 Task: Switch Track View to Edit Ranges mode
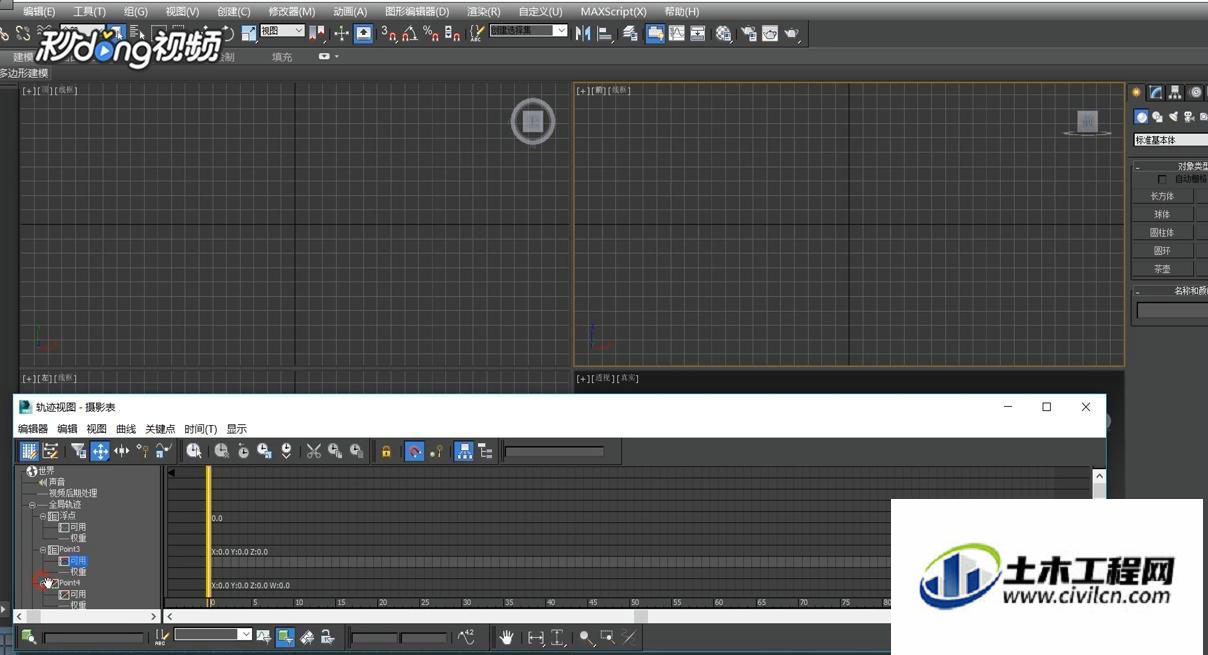(x=51, y=451)
